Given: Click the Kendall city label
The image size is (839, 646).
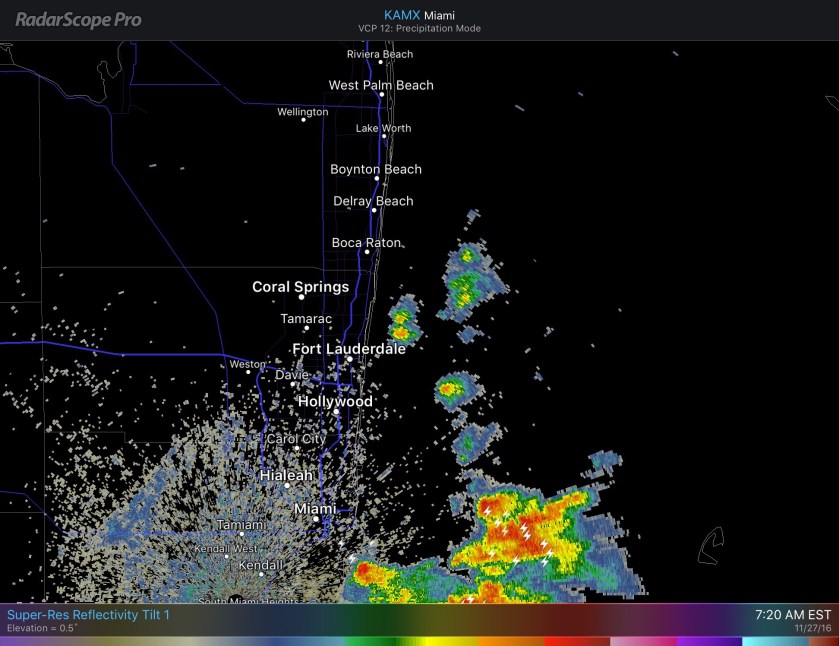Looking at the screenshot, I should pyautogui.click(x=260, y=566).
